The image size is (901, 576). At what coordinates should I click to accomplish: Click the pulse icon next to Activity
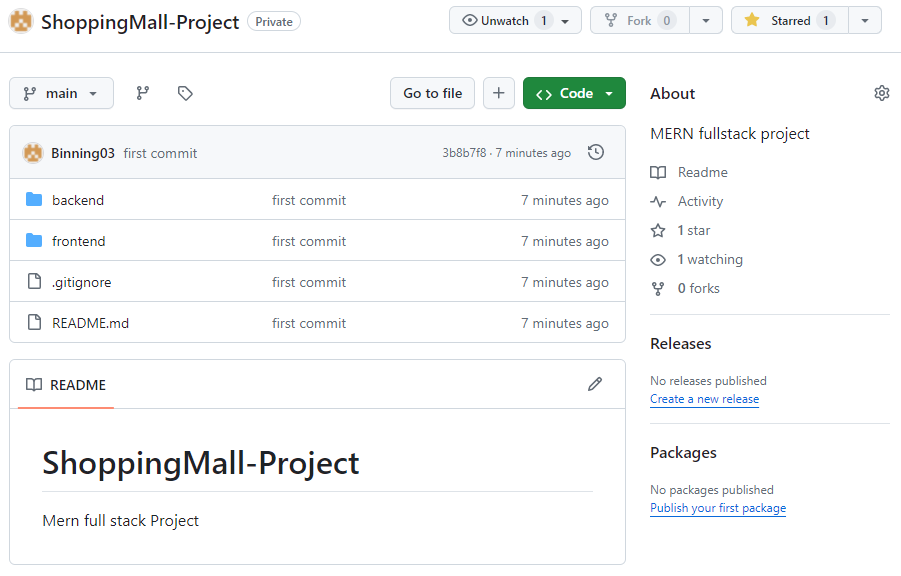[658, 202]
